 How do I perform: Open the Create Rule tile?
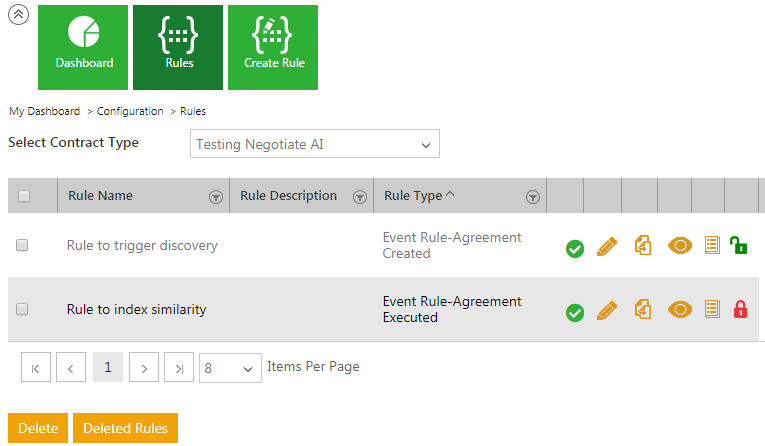point(273,47)
